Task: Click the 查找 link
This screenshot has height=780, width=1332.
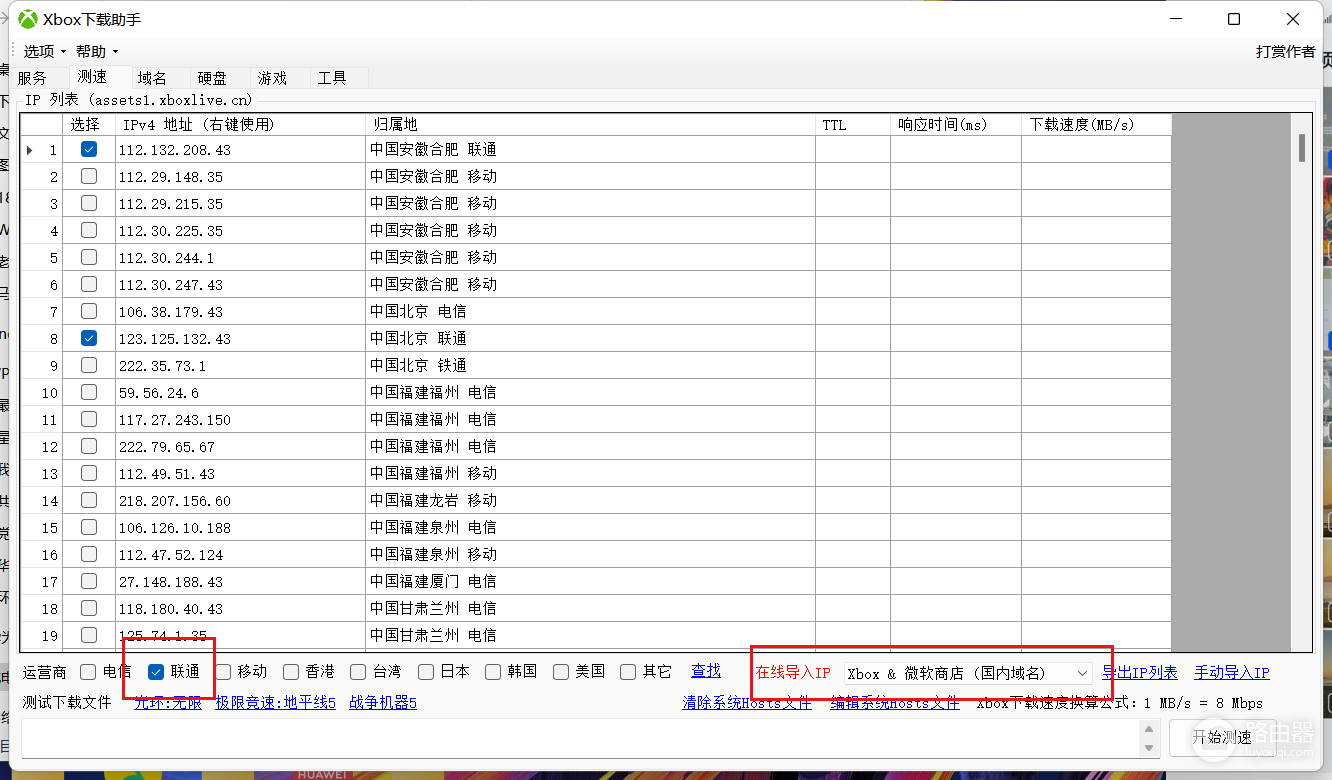Action: point(706,671)
